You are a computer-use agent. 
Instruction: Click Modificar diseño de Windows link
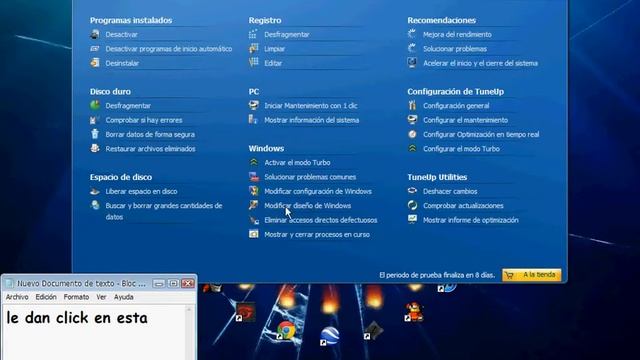[307, 206]
